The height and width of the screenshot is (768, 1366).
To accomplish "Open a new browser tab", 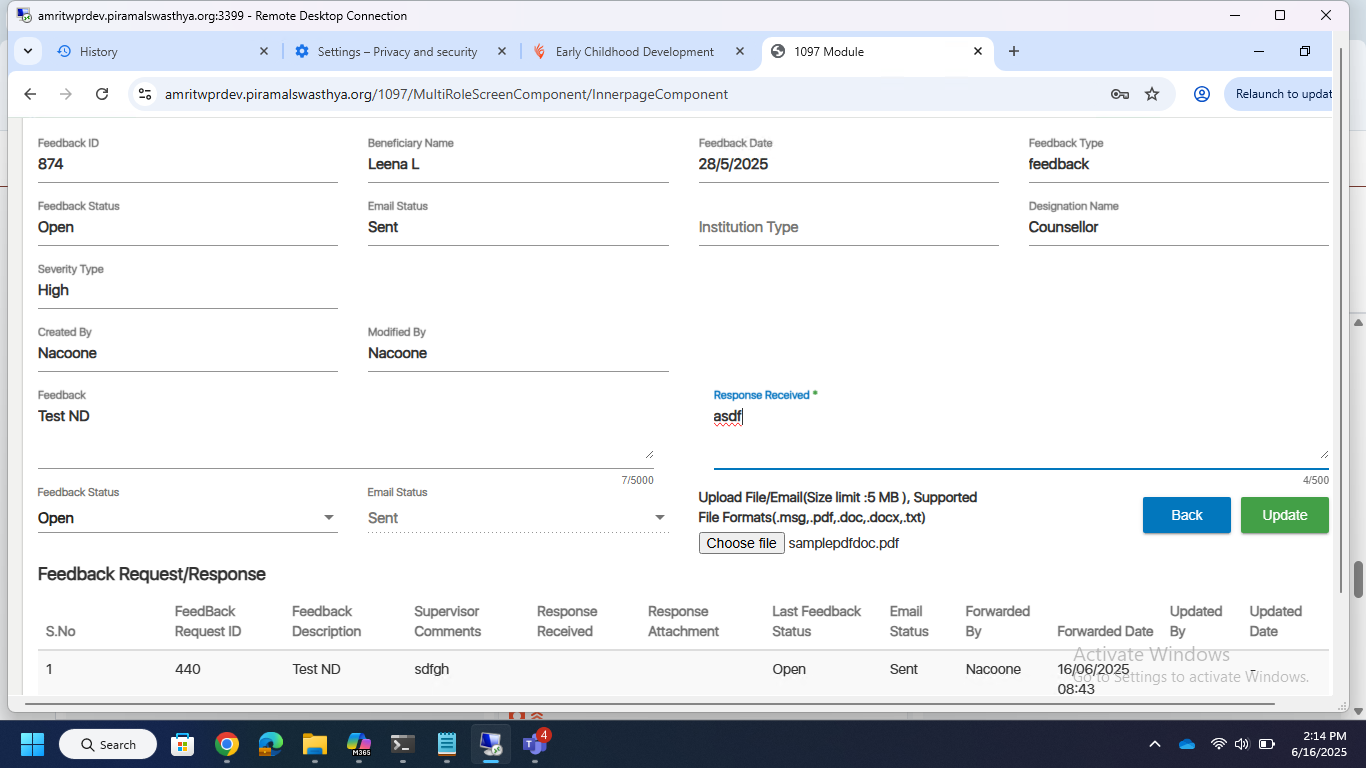I will tap(1014, 51).
